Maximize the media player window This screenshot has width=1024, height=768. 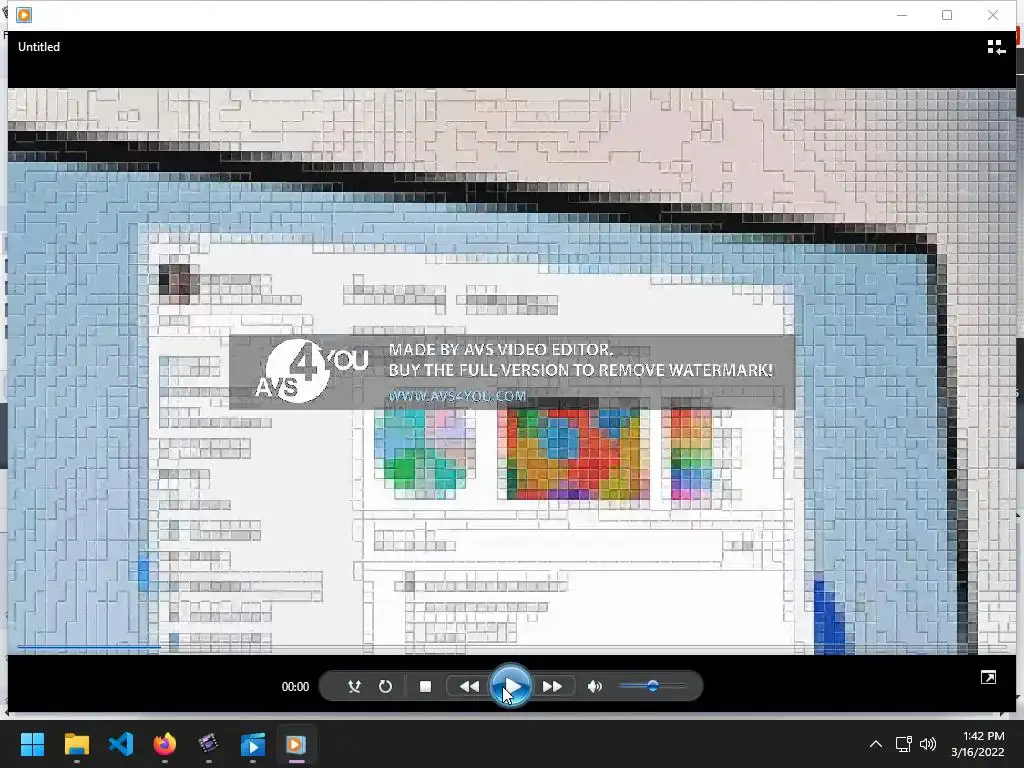pos(947,15)
